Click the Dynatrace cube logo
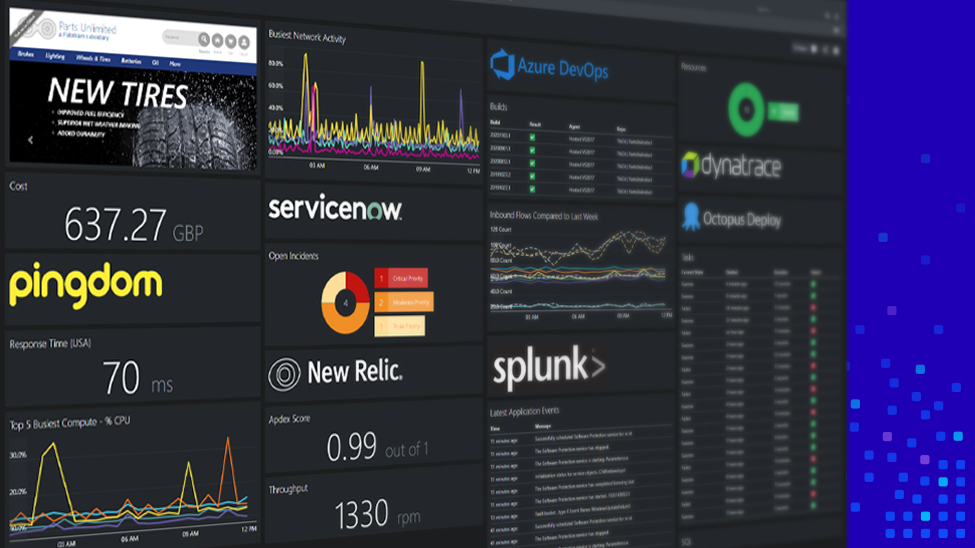Screen dimensions: 975x548 point(690,165)
